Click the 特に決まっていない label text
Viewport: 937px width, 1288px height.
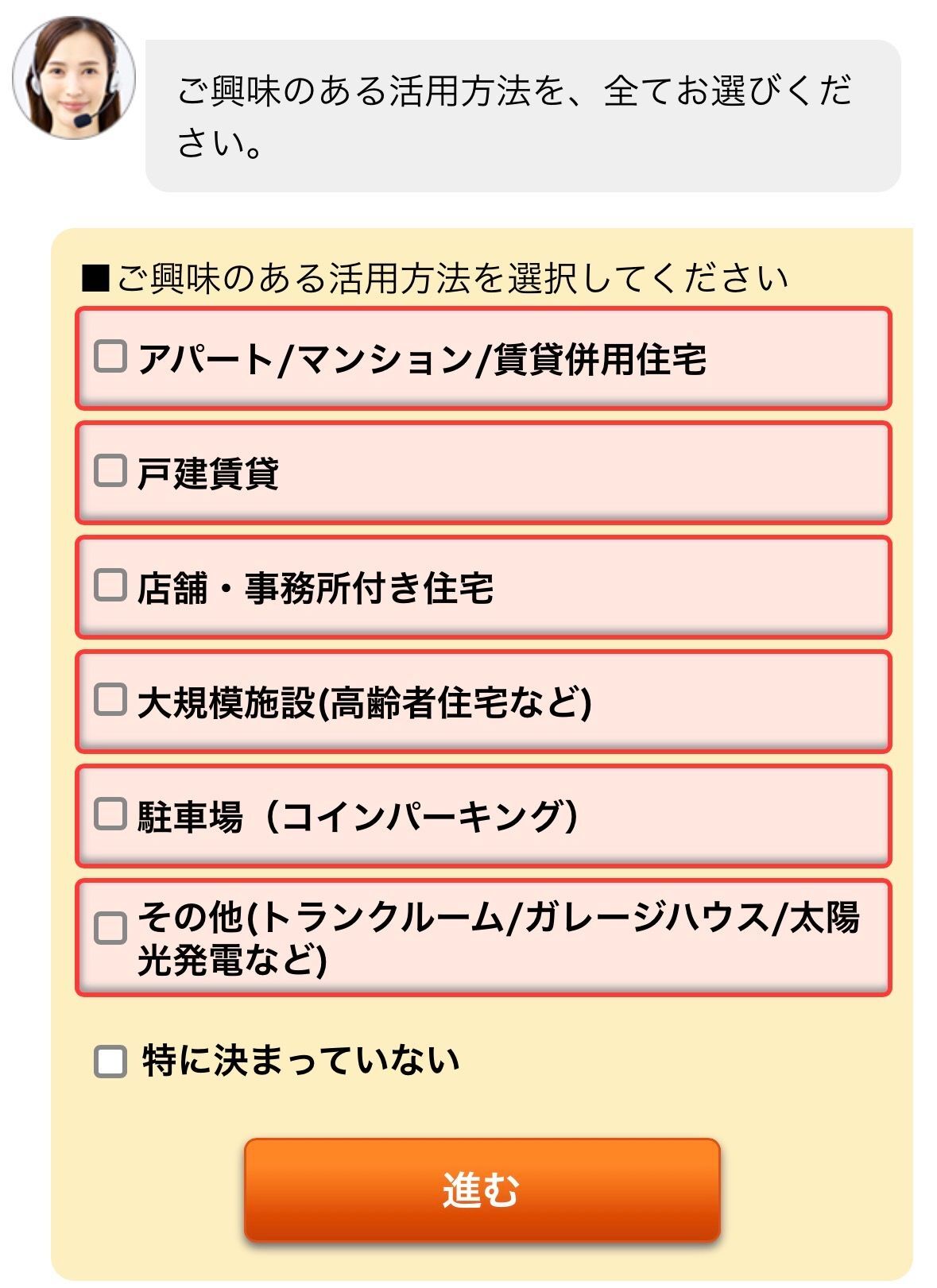[x=300, y=1062]
